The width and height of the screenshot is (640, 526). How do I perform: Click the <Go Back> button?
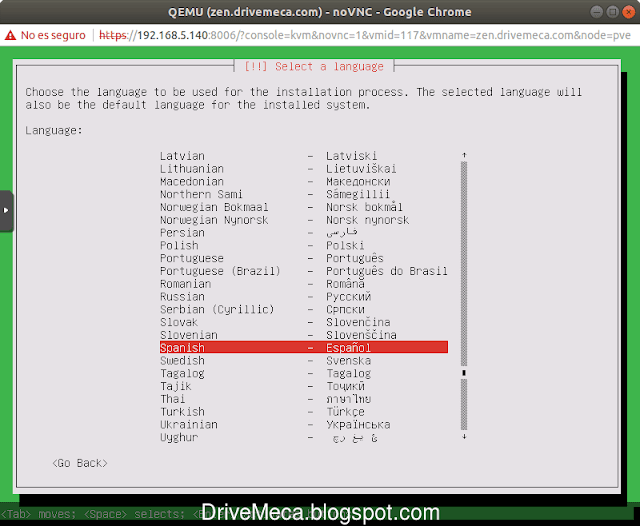(x=80, y=463)
